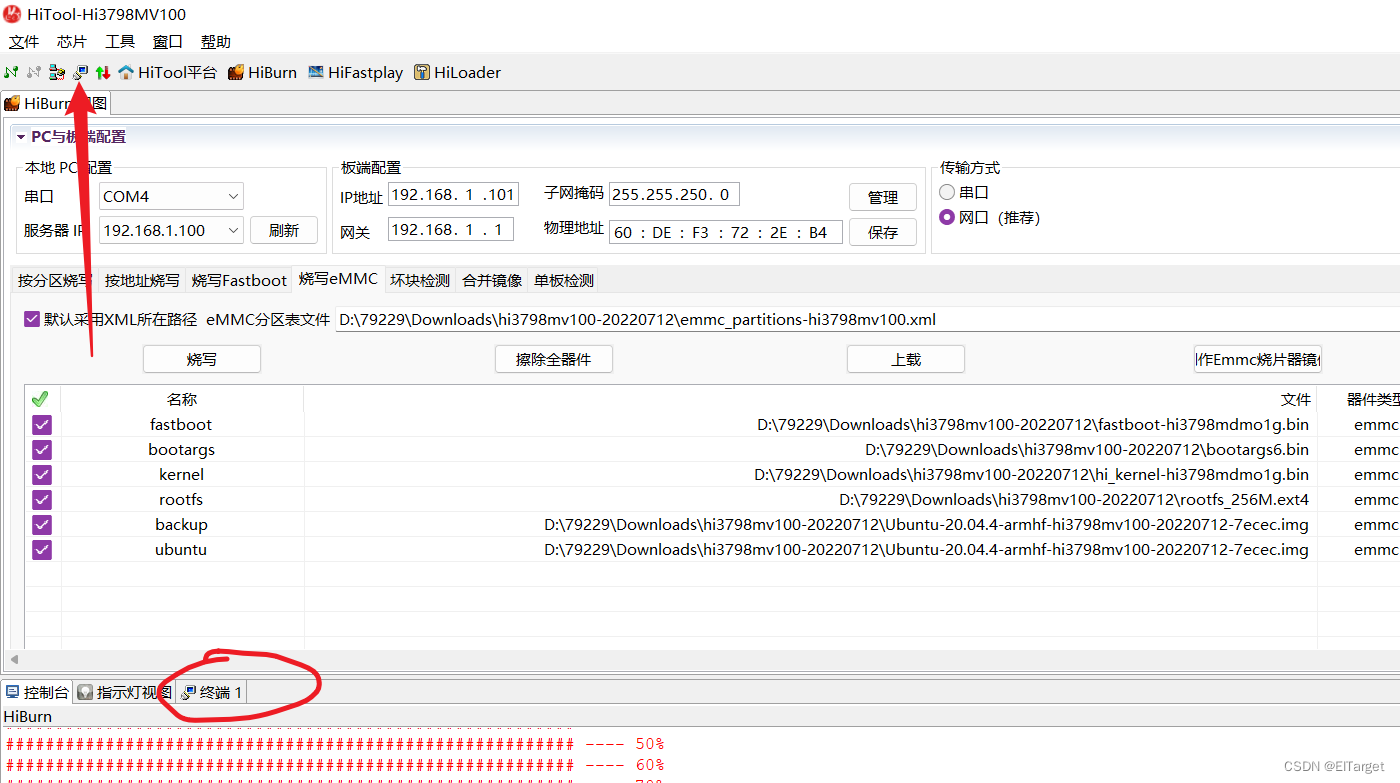Click the table's left scroll arrow
The height and width of the screenshot is (783, 1400).
[x=14, y=660]
